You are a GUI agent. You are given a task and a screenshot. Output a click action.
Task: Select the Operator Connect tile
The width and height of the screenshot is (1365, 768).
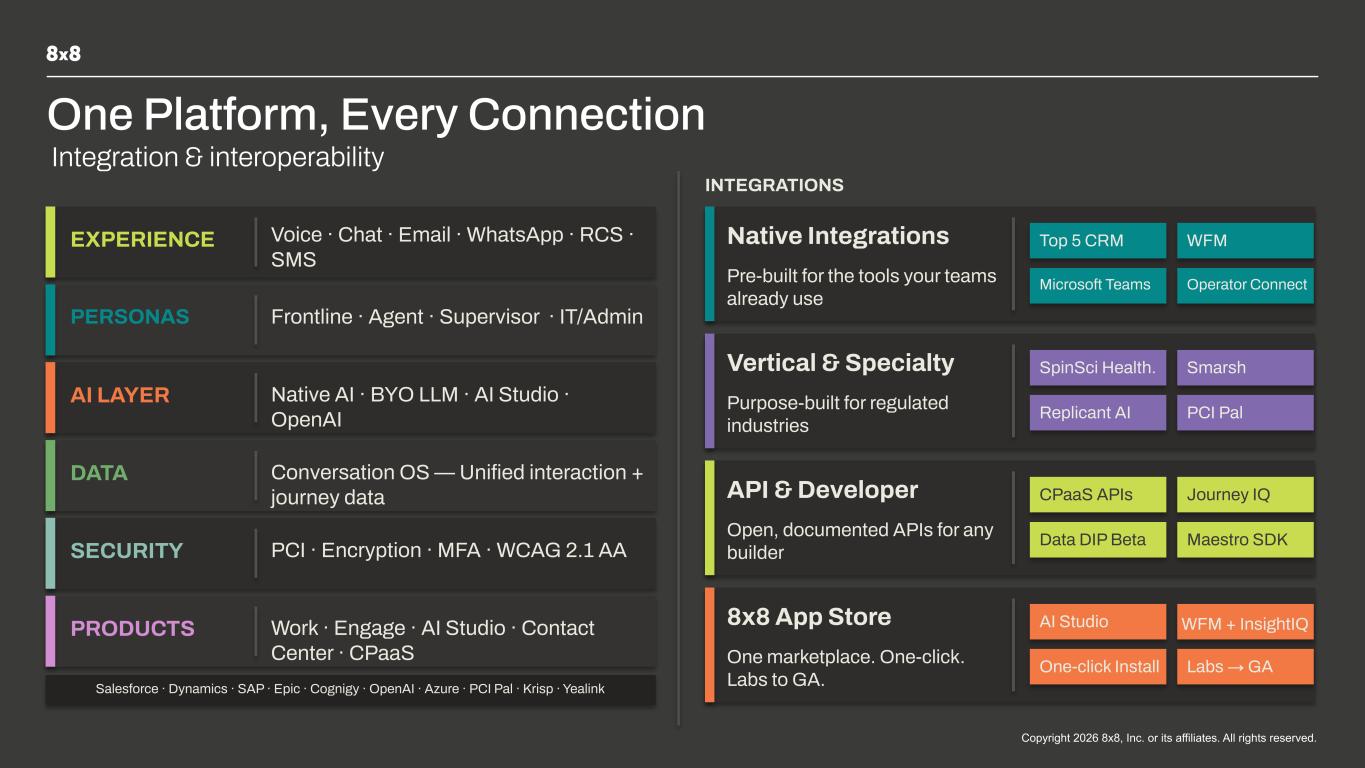tap(1245, 285)
